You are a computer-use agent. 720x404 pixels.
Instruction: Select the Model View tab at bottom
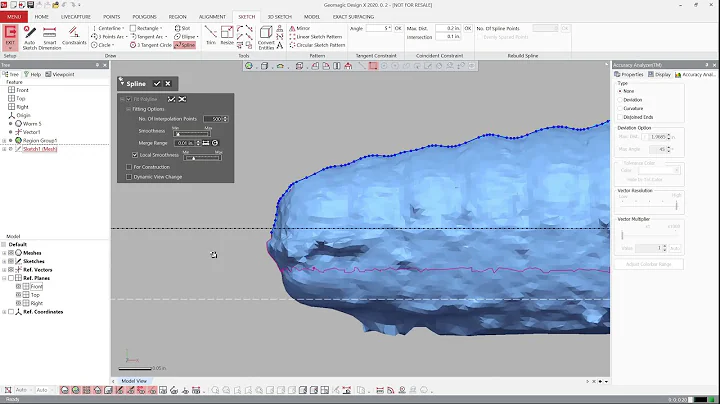(134, 381)
